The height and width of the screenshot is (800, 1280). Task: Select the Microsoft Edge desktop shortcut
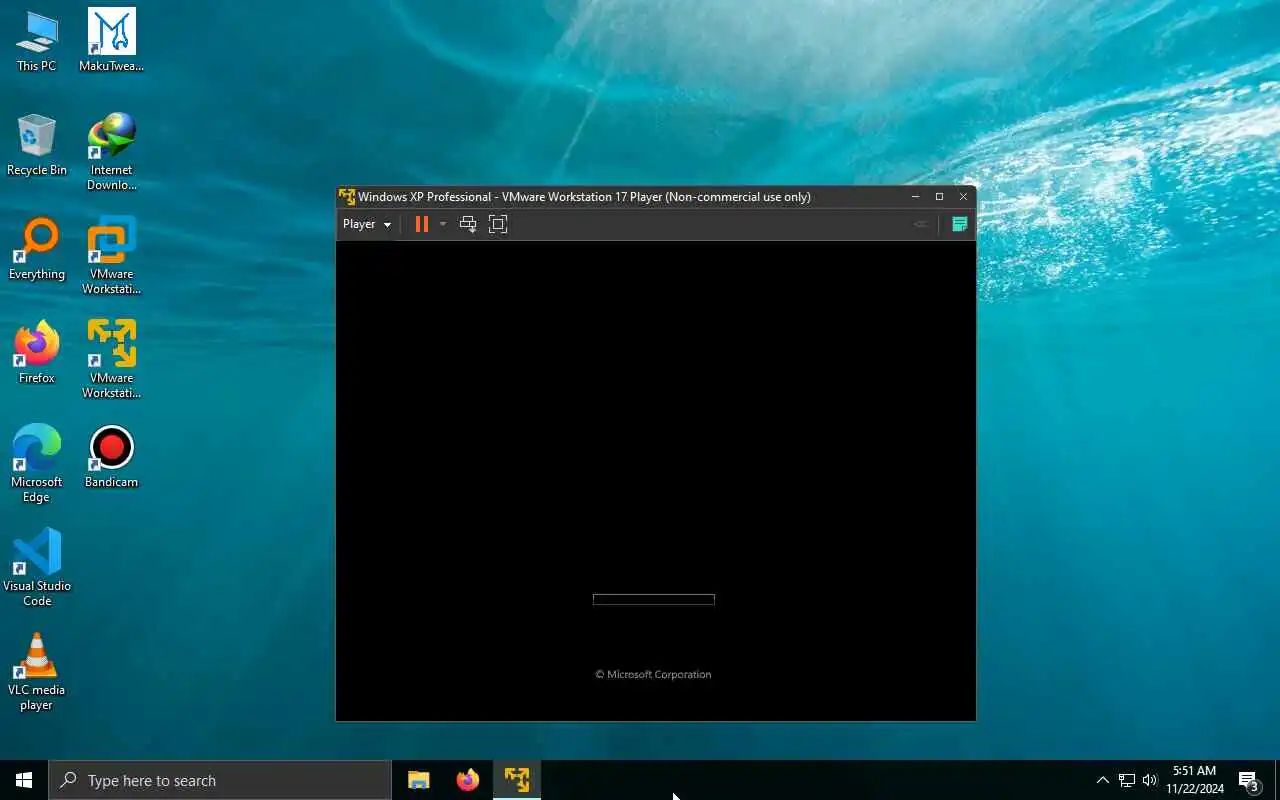[37, 464]
